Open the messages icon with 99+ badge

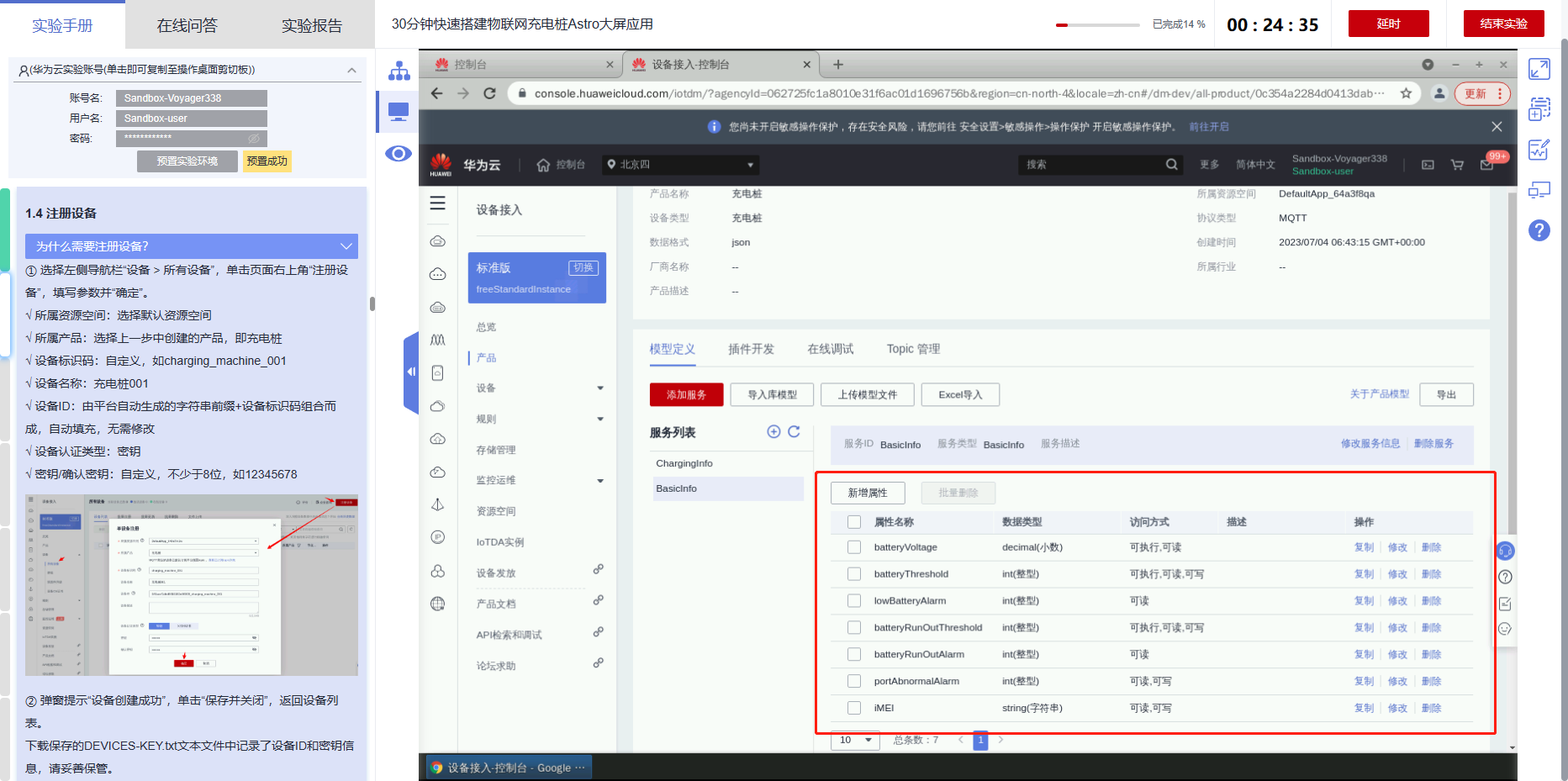[1486, 165]
